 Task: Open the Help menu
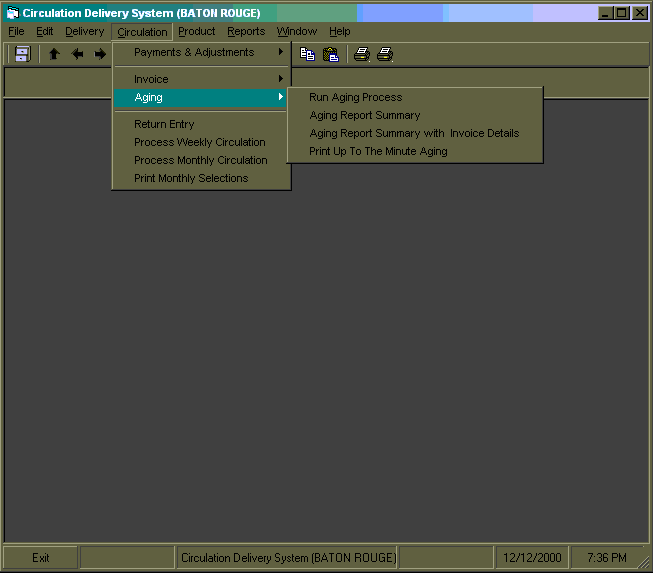click(x=339, y=32)
